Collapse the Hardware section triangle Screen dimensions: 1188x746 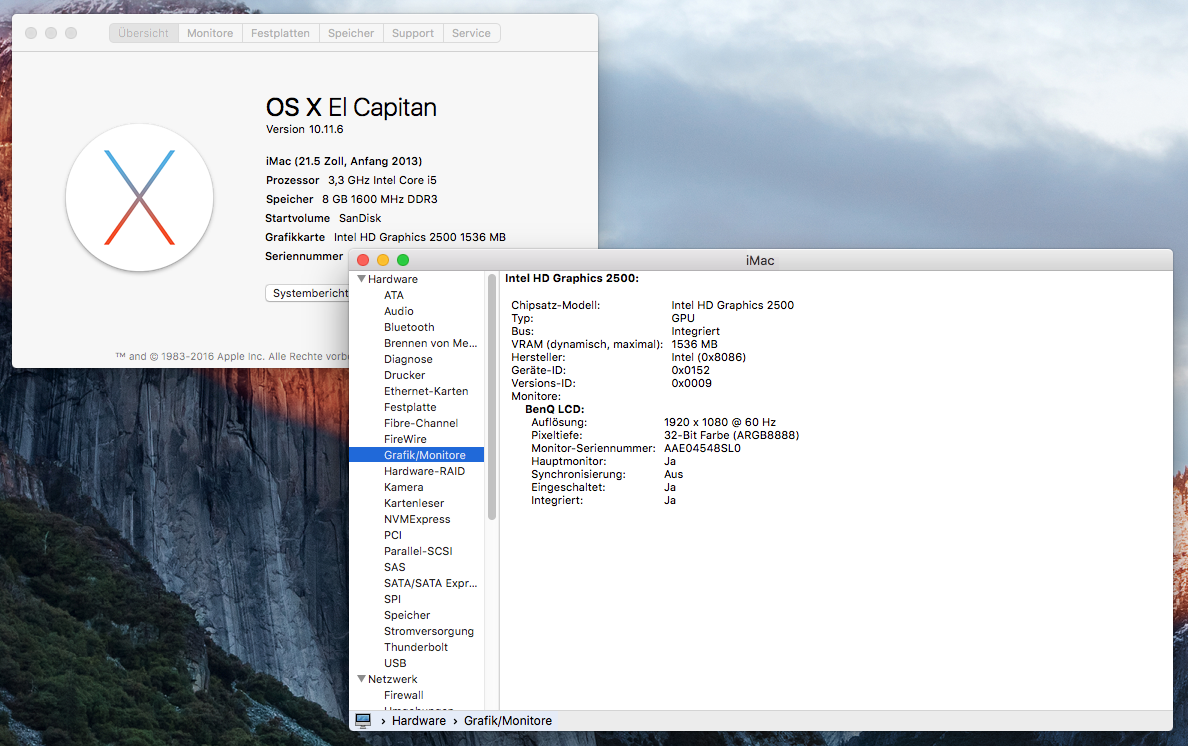[x=361, y=279]
